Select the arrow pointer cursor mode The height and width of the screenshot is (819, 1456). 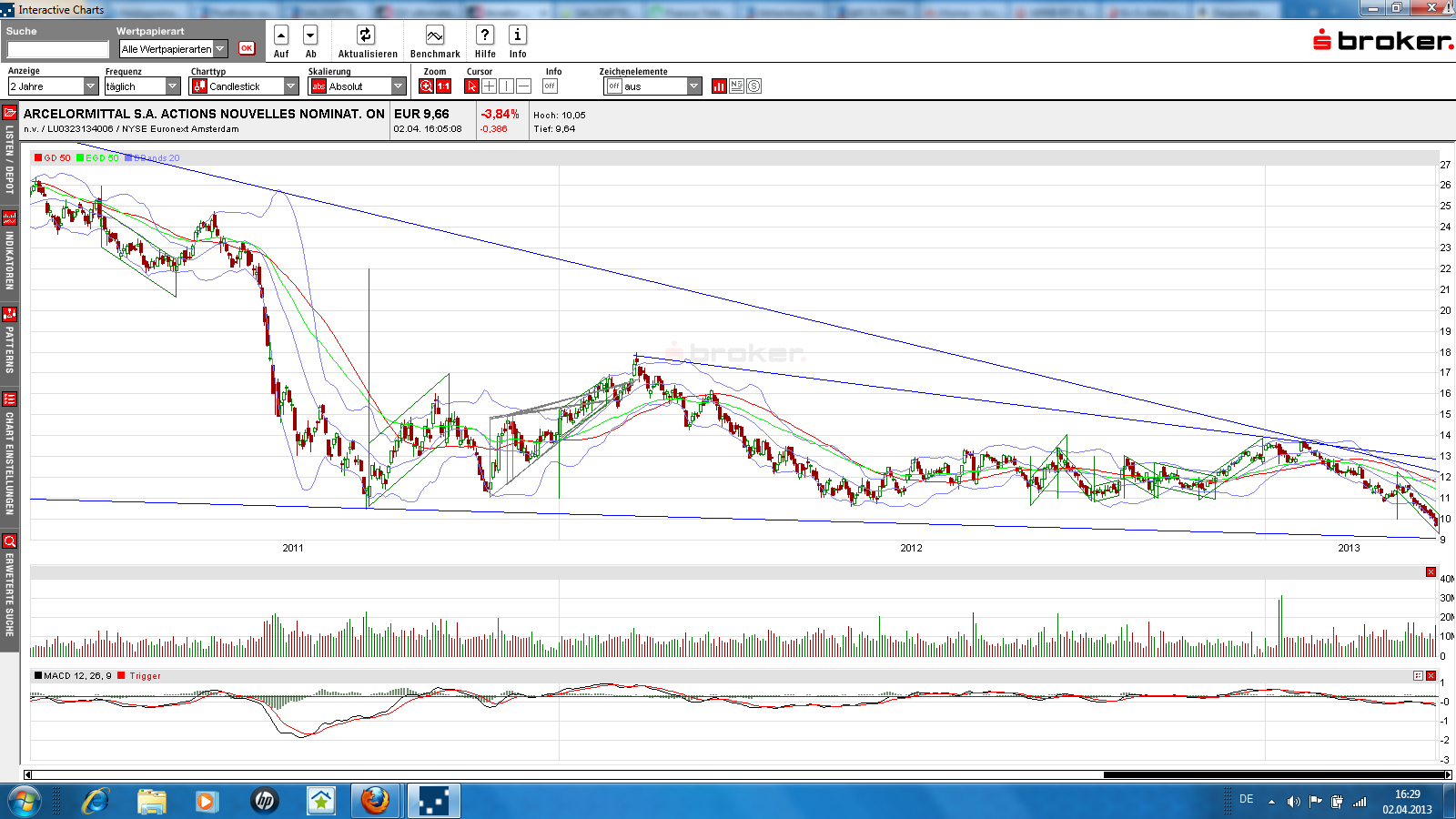pyautogui.click(x=472, y=86)
